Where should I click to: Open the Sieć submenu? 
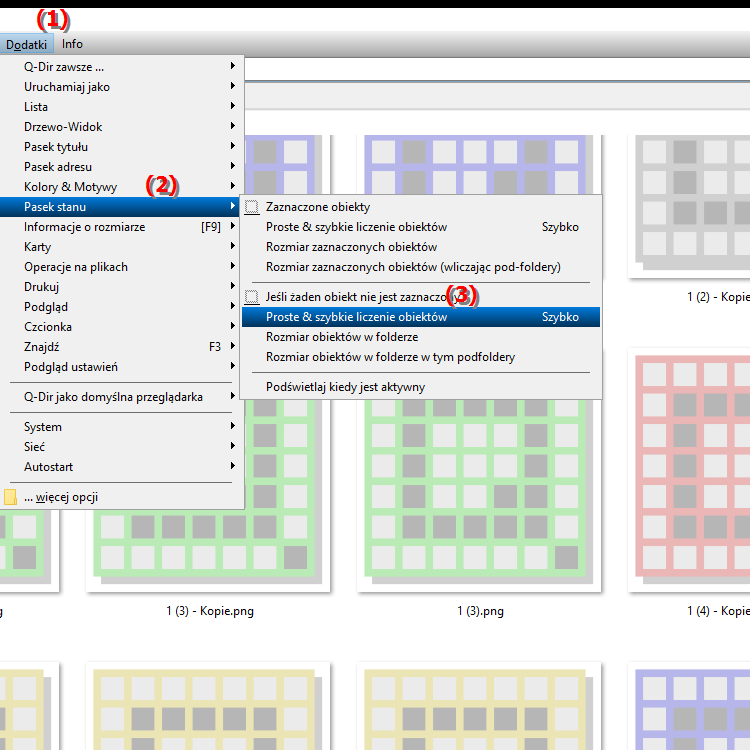pos(122,447)
